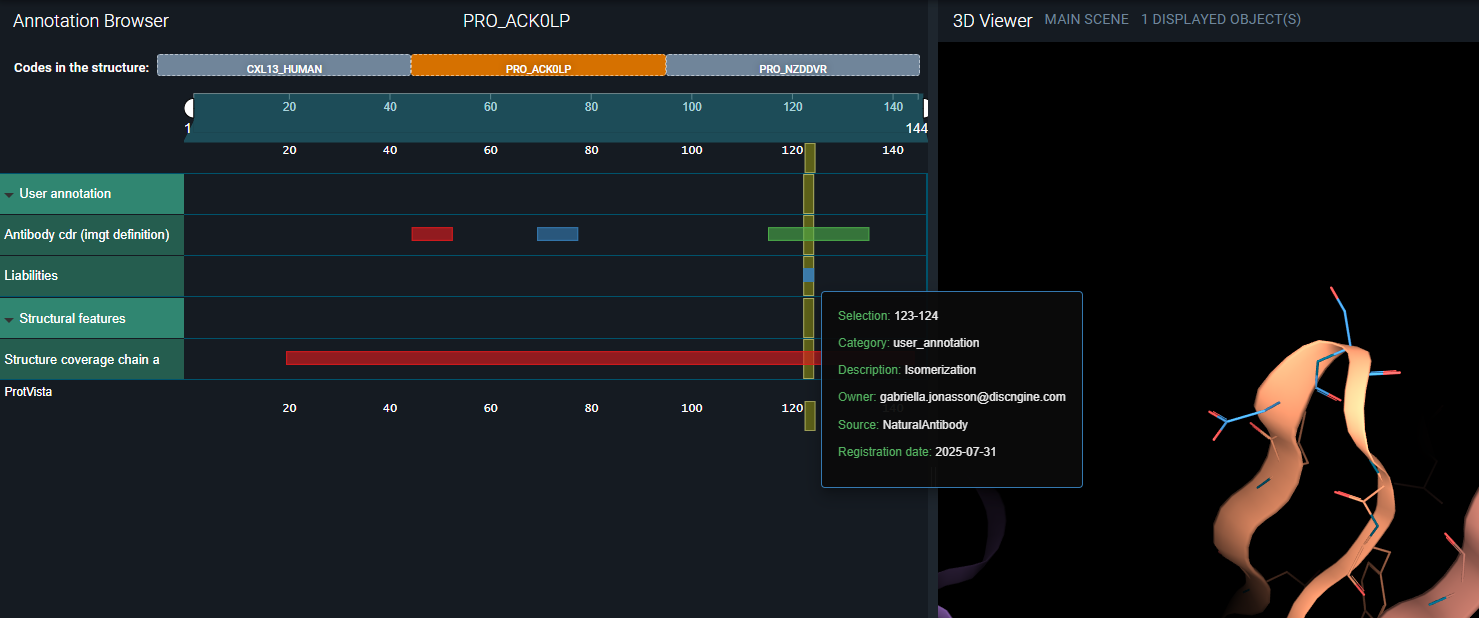Viewport: 1479px width, 618px height.
Task: Open the MAIN SCENE menu in 3D Viewer
Action: 1086,20
